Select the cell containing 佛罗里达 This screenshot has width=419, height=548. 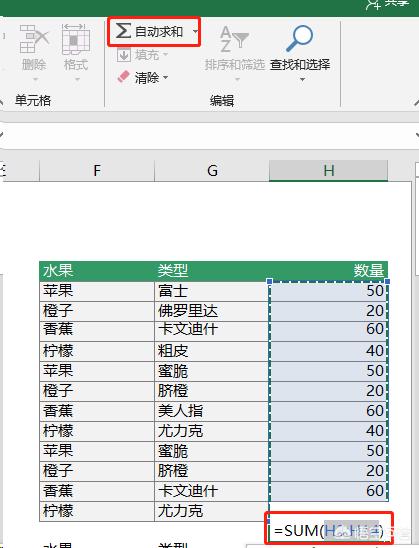point(212,311)
